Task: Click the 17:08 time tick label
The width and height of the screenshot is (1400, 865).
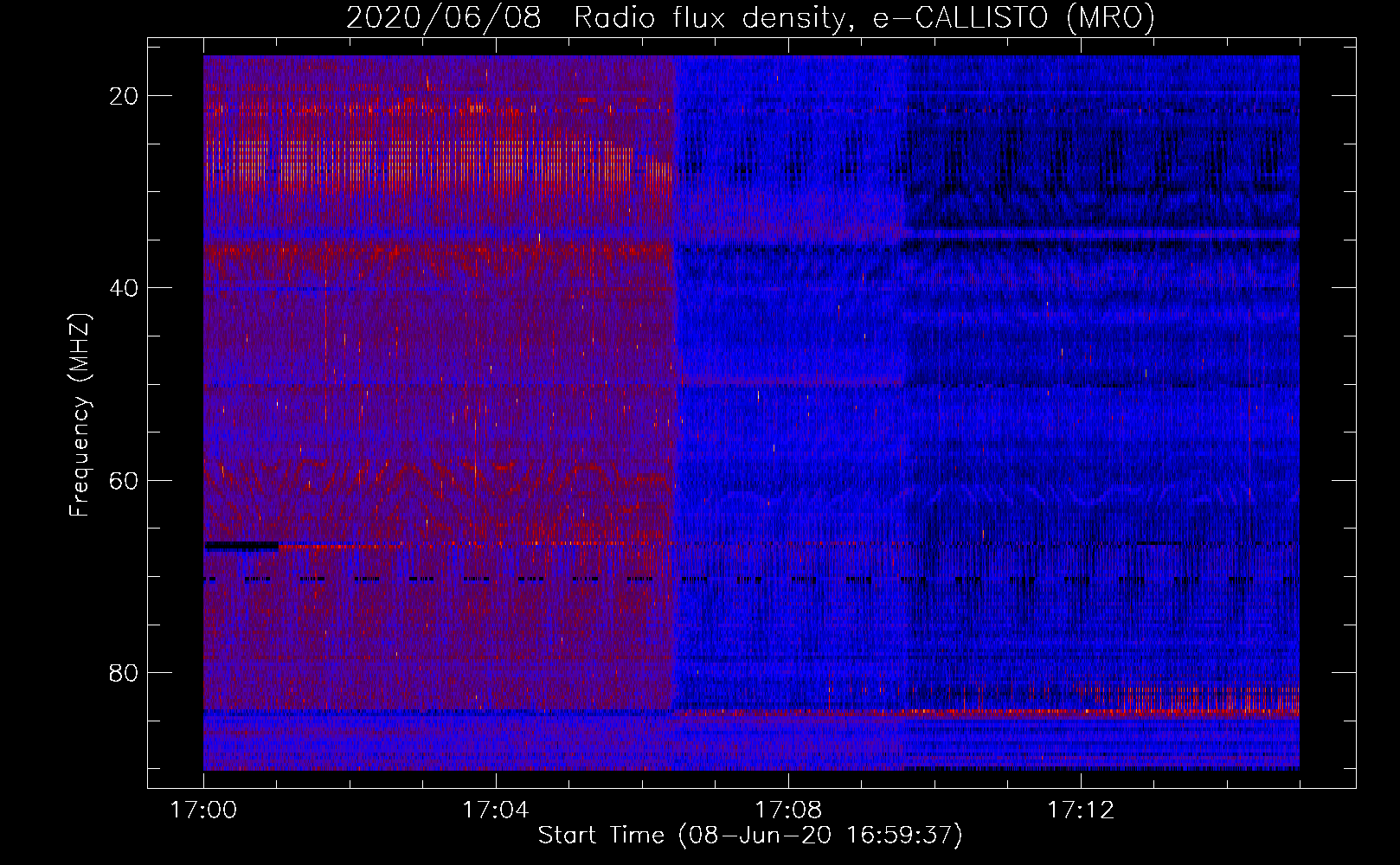Action: [788, 811]
